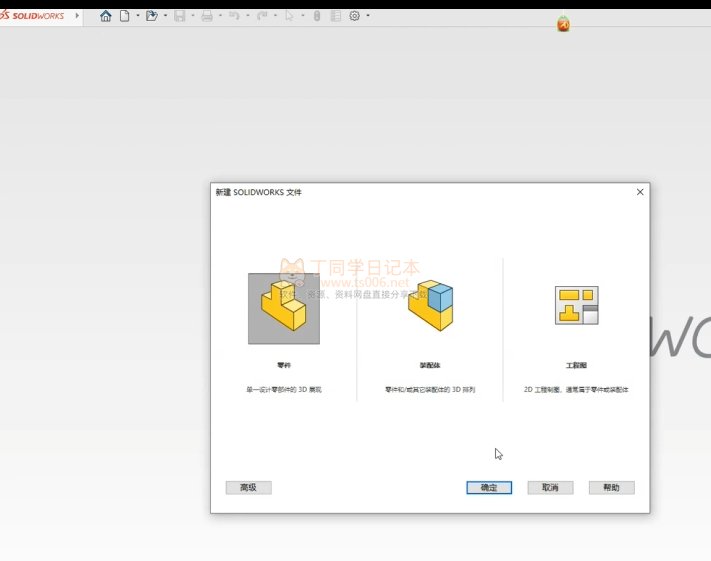Click the Save disk icon
Screen dimensions: 711x561
[x=180, y=16]
